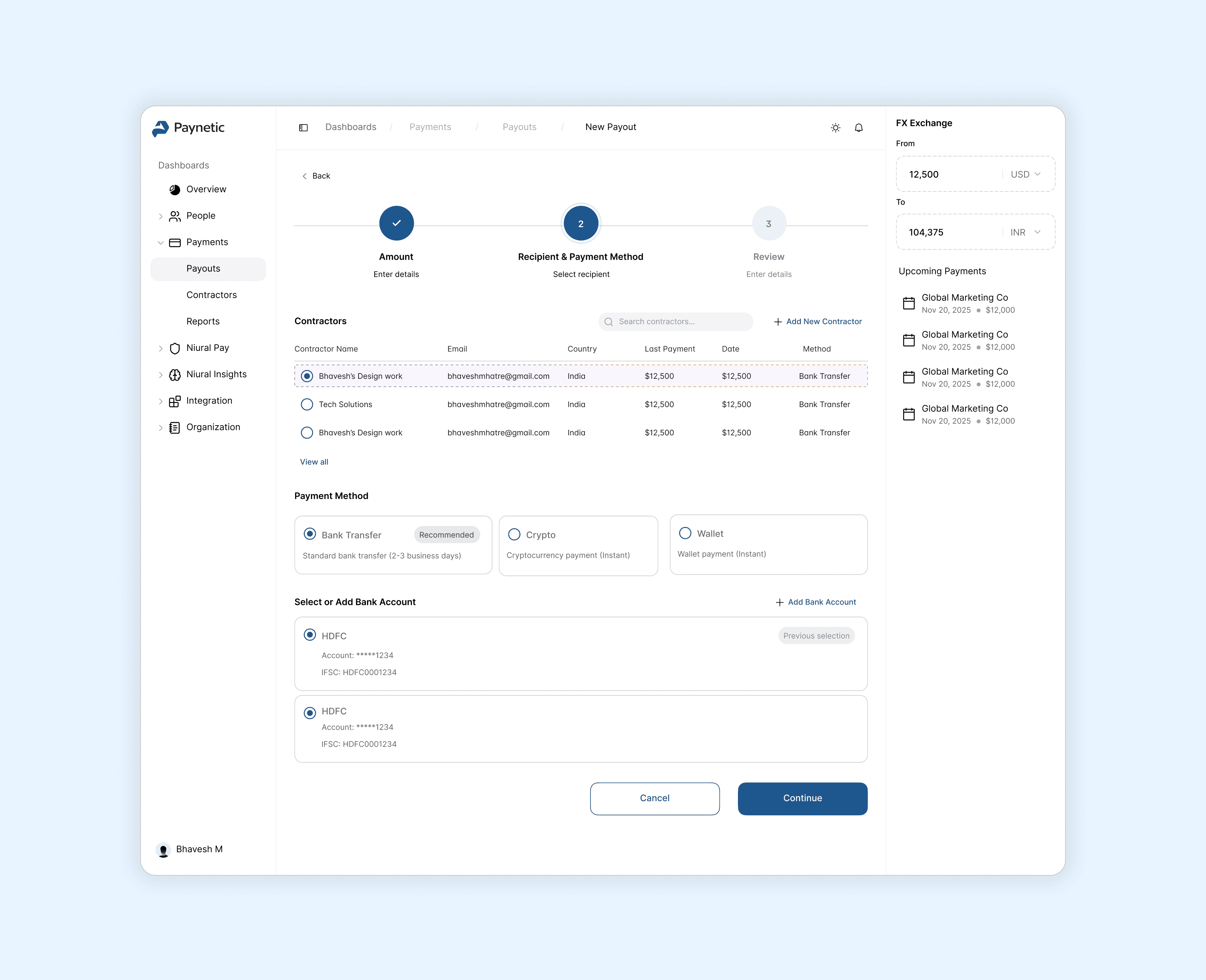Viewport: 1206px width, 980px height.
Task: Toggle the sidebar panel icon
Action: click(x=303, y=127)
